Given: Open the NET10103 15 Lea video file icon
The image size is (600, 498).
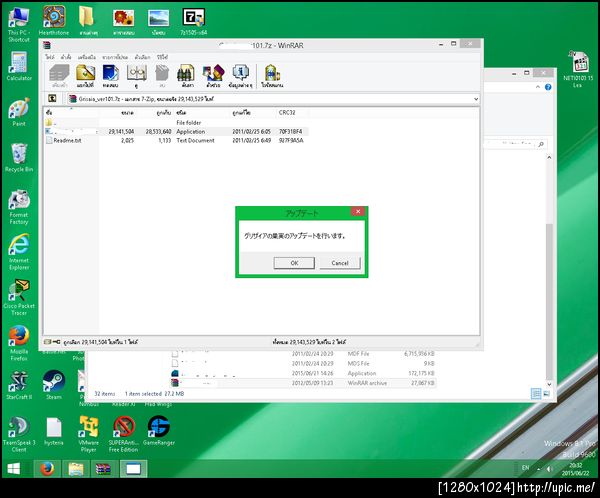Looking at the screenshot, I should pyautogui.click(x=578, y=69).
